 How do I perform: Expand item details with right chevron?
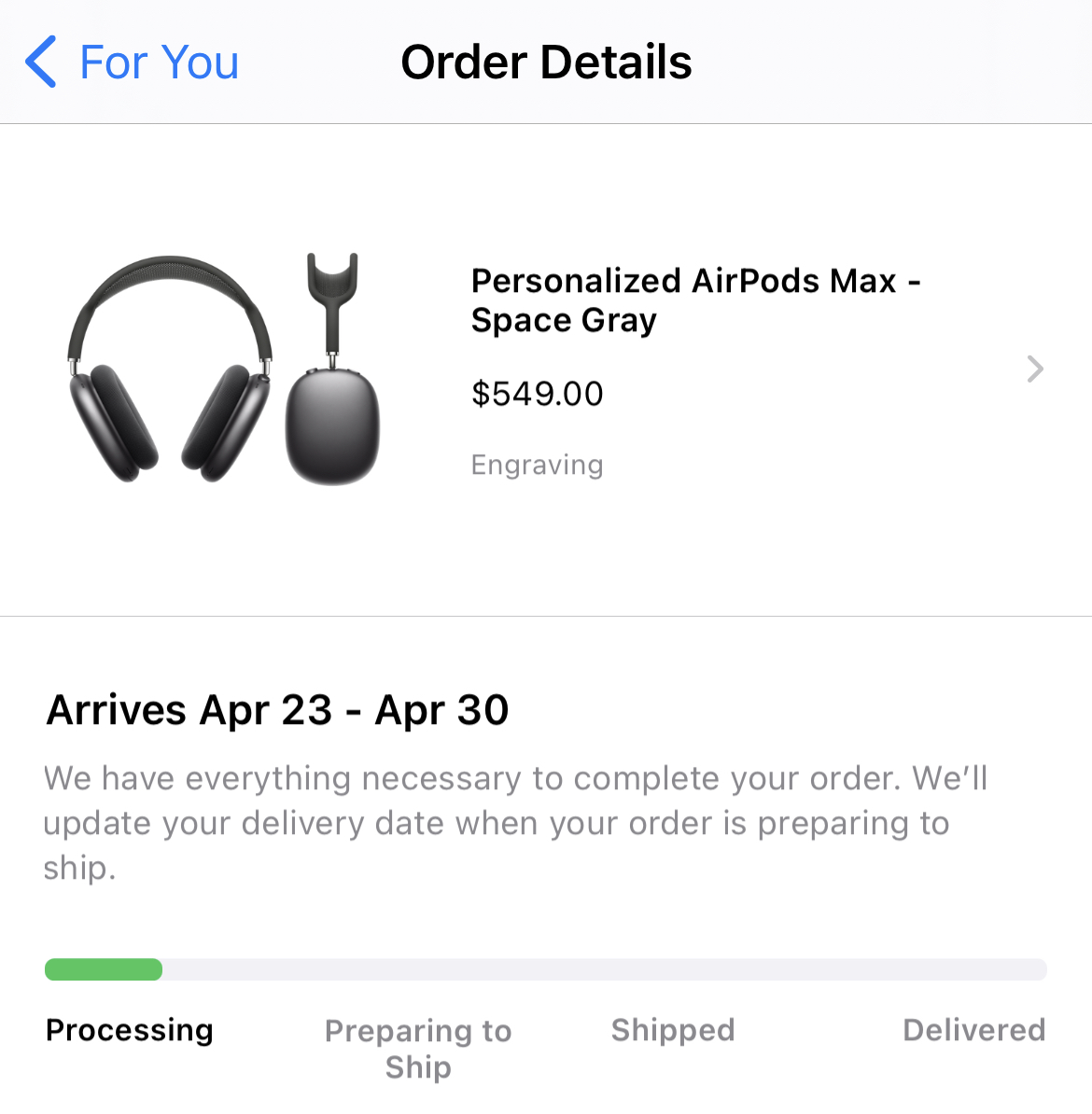(x=1034, y=369)
